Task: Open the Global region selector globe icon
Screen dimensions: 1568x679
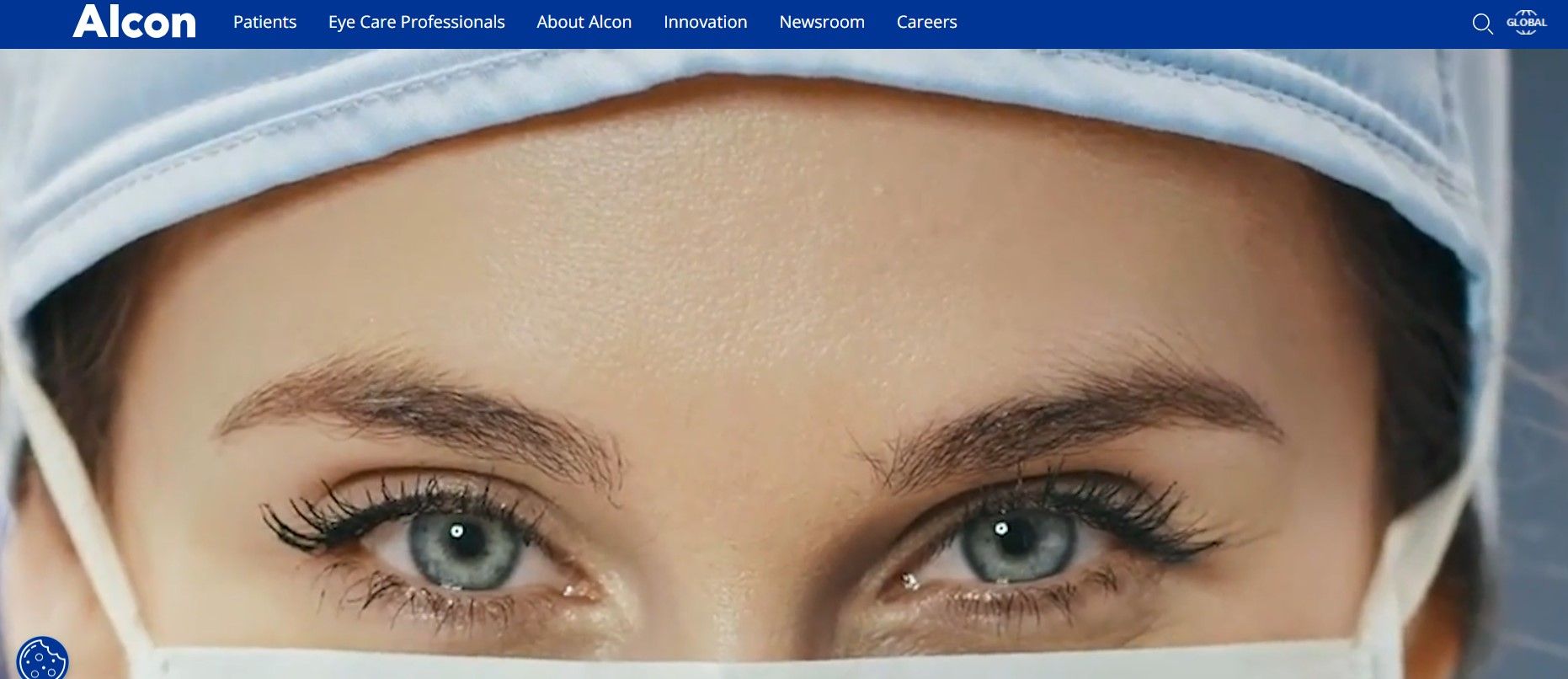Action: [1527, 23]
